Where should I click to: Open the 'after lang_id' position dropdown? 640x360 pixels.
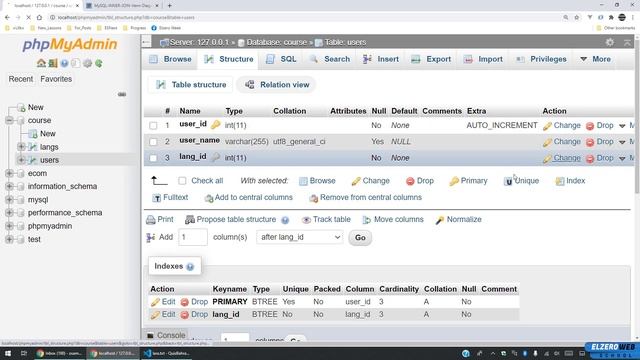pyautogui.click(x=300, y=237)
